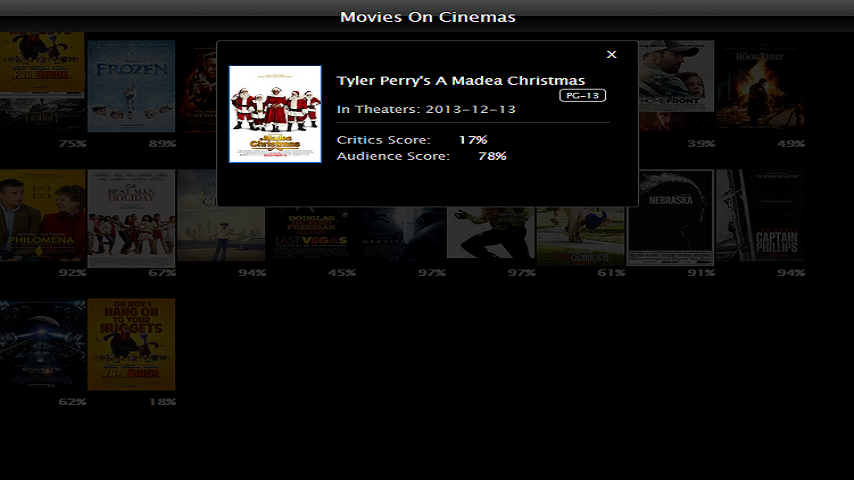The image size is (854, 480).
Task: Select the Ender's Game poster
Action: pos(42,344)
